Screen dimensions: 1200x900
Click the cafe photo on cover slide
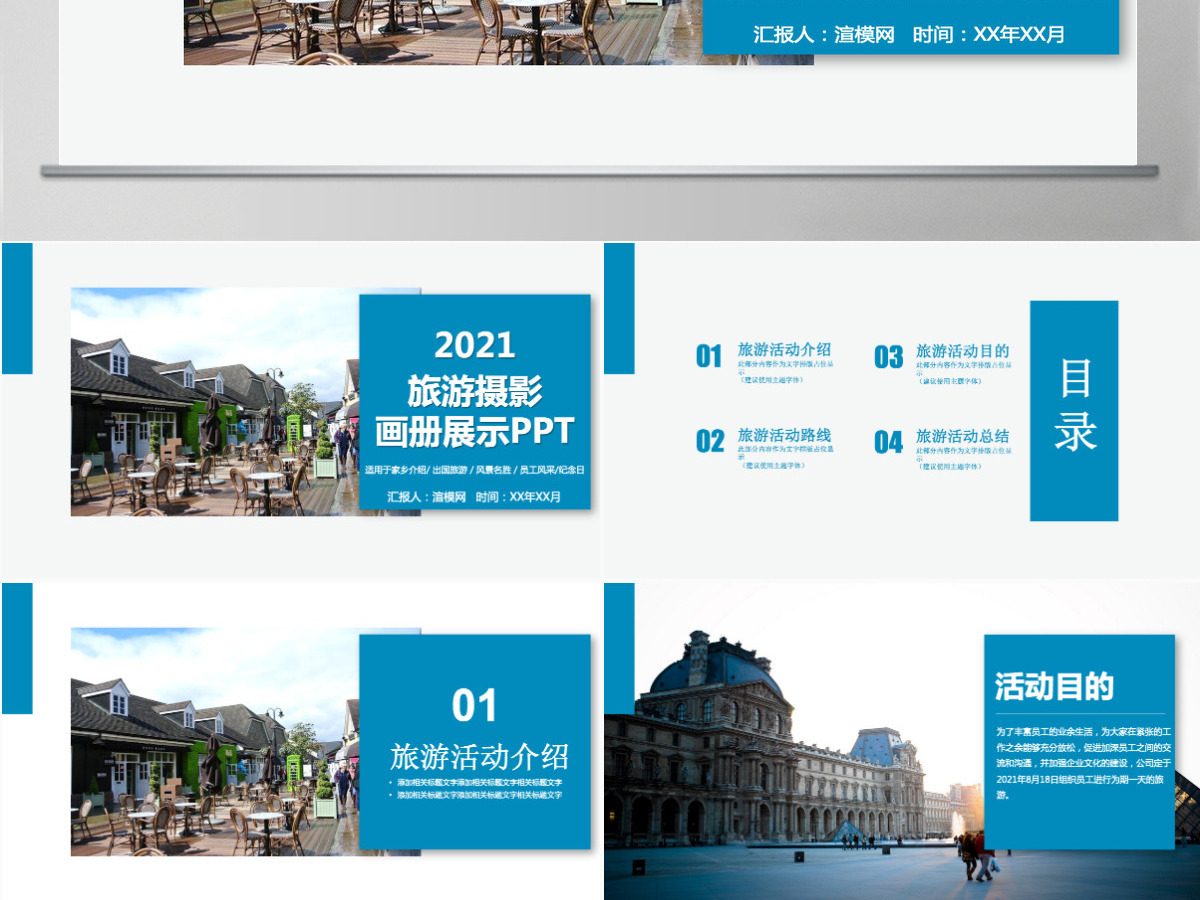(215, 402)
